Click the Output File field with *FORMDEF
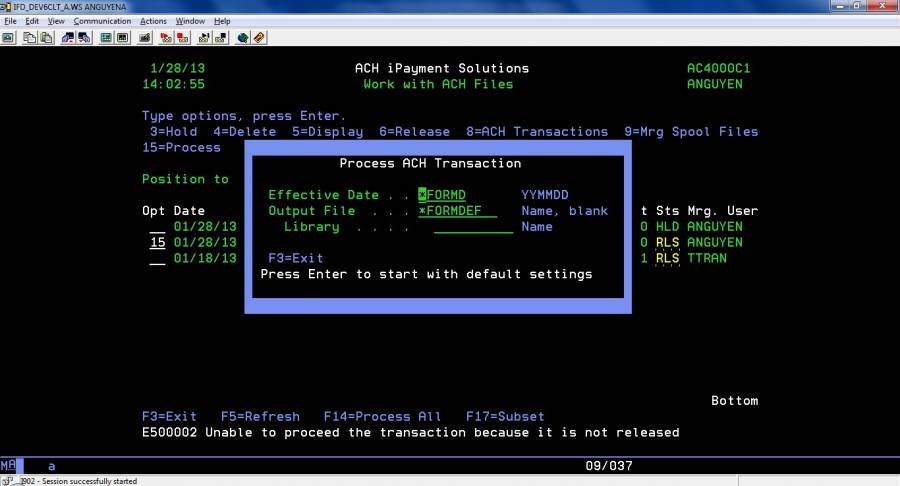The image size is (900, 486). pyautogui.click(x=456, y=211)
